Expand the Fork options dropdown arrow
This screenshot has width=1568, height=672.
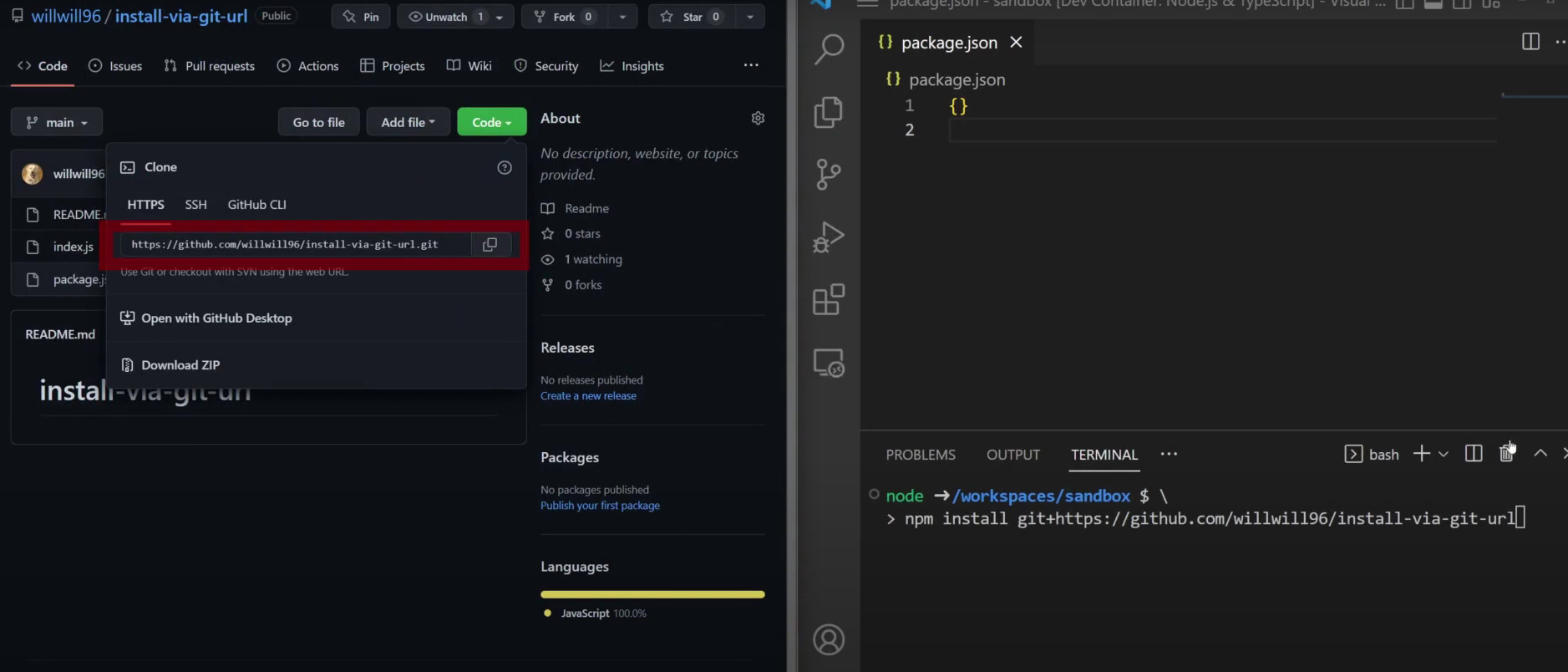(x=622, y=17)
